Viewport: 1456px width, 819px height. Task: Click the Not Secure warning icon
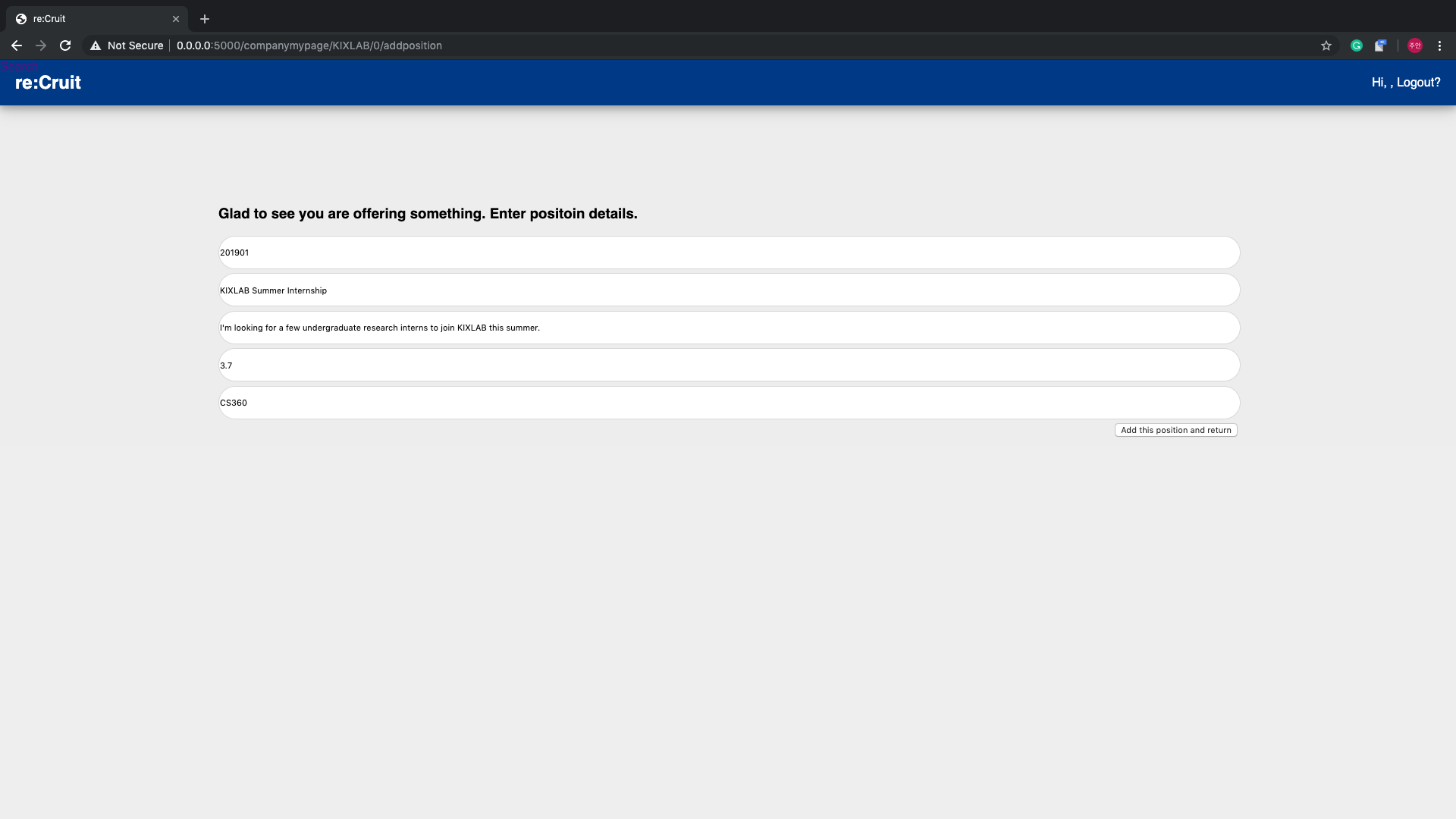96,45
